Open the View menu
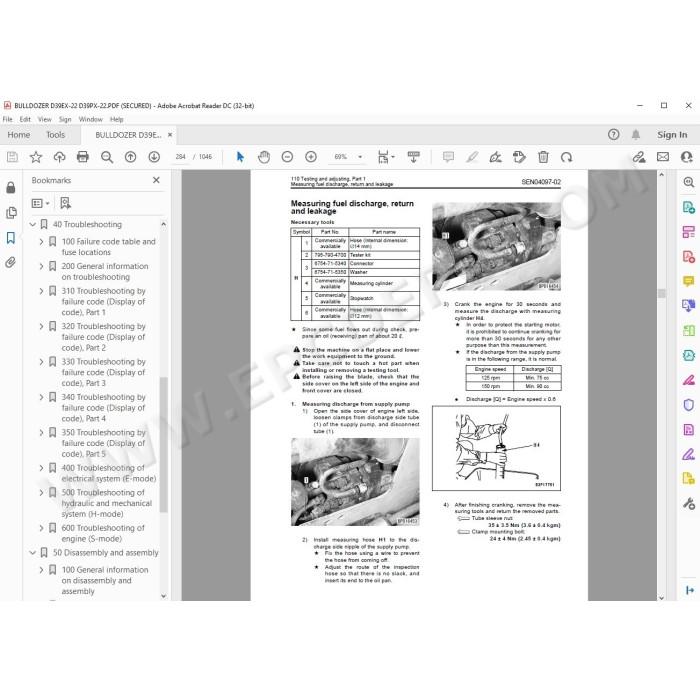This screenshot has height=700, width=700. [x=45, y=119]
